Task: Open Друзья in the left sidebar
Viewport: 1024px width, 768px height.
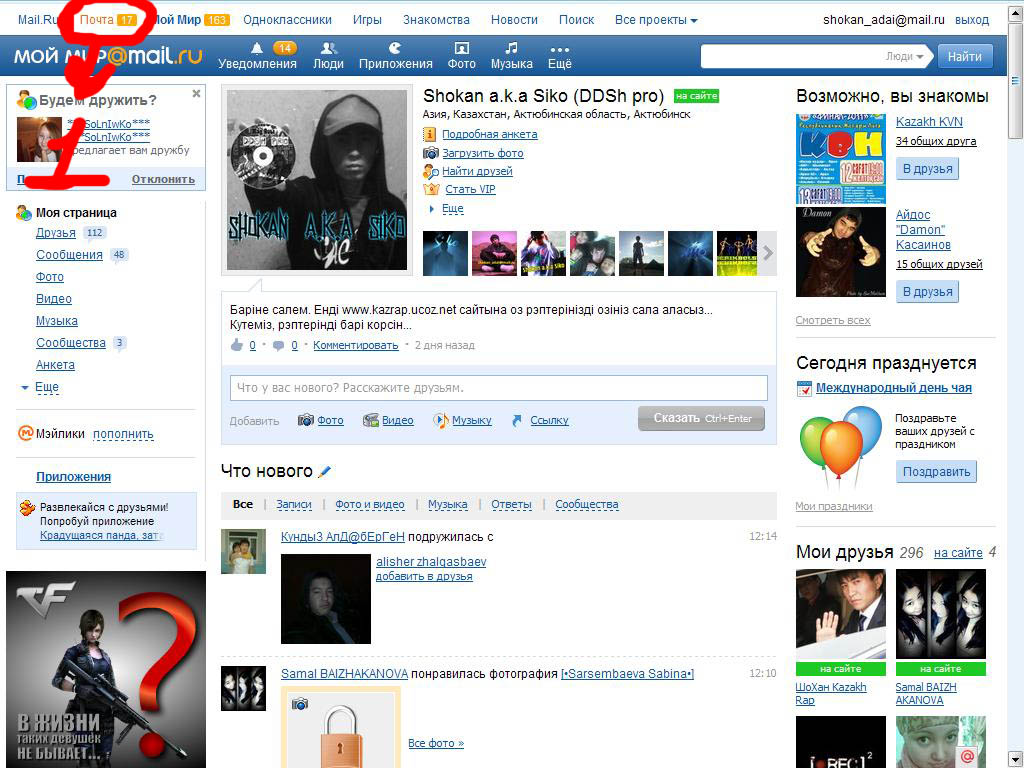Action: click(x=56, y=233)
